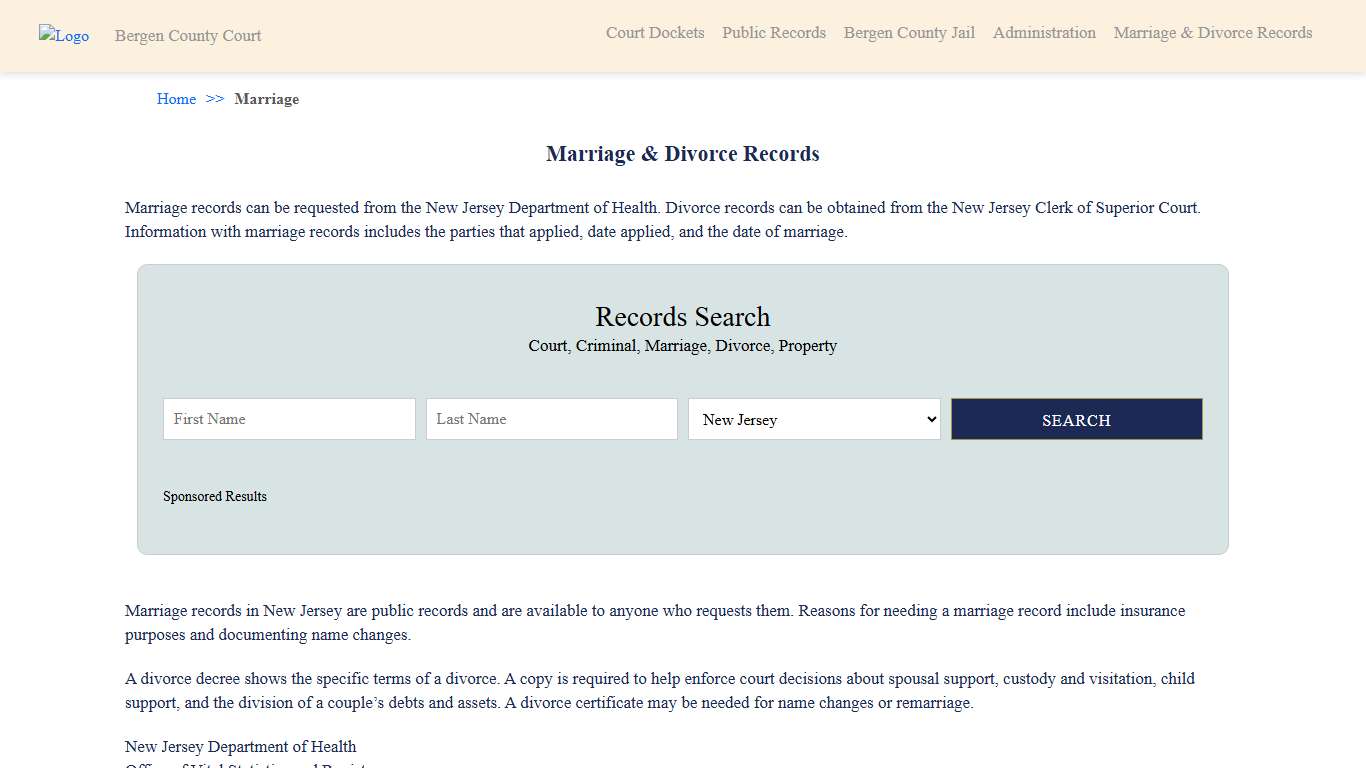Navigate to Public Records section
The image size is (1366, 768).
point(773,33)
